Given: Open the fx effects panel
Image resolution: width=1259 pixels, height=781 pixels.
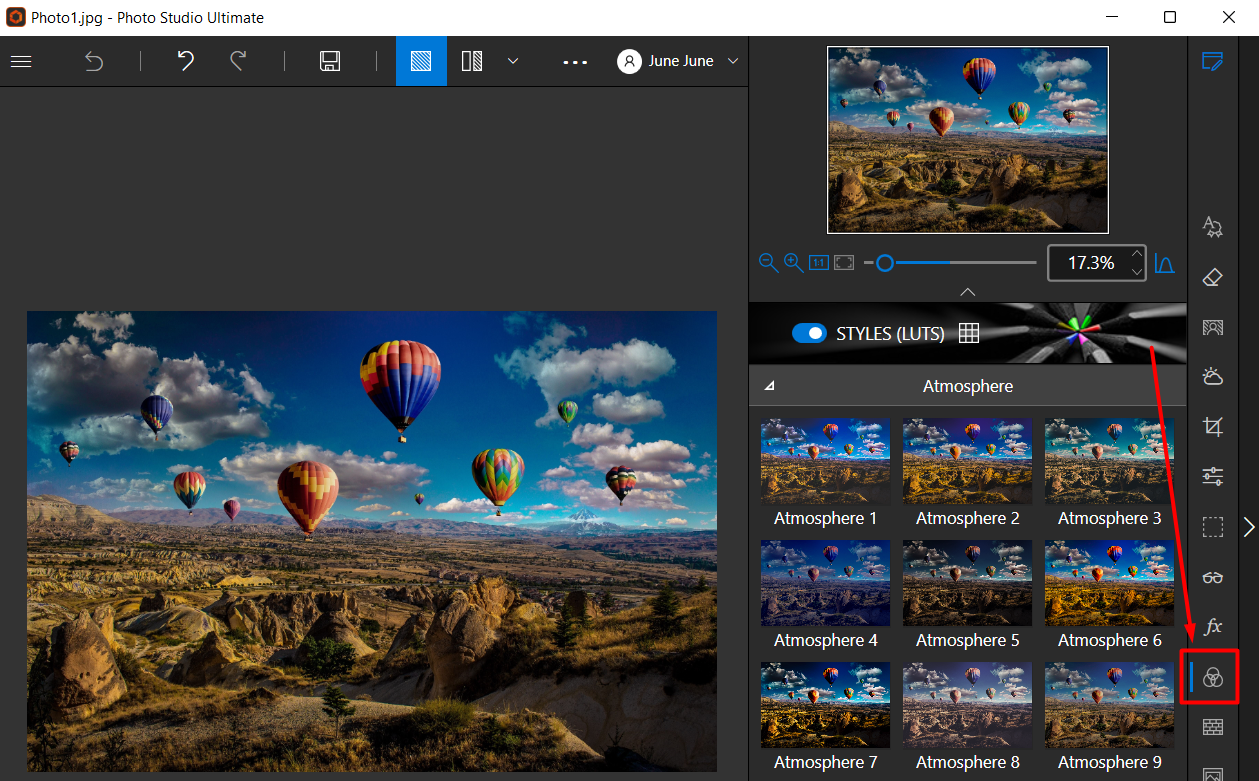Looking at the screenshot, I should pyautogui.click(x=1212, y=627).
